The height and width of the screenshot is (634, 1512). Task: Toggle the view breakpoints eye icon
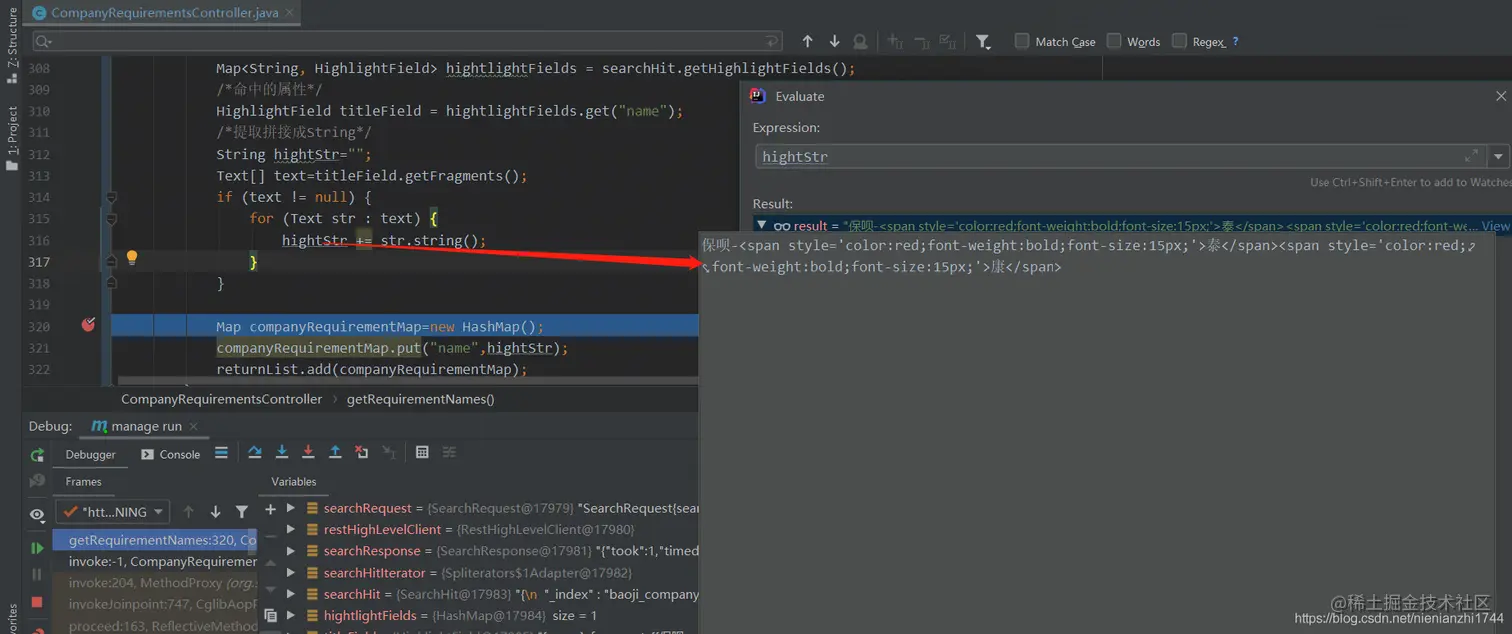tap(37, 515)
